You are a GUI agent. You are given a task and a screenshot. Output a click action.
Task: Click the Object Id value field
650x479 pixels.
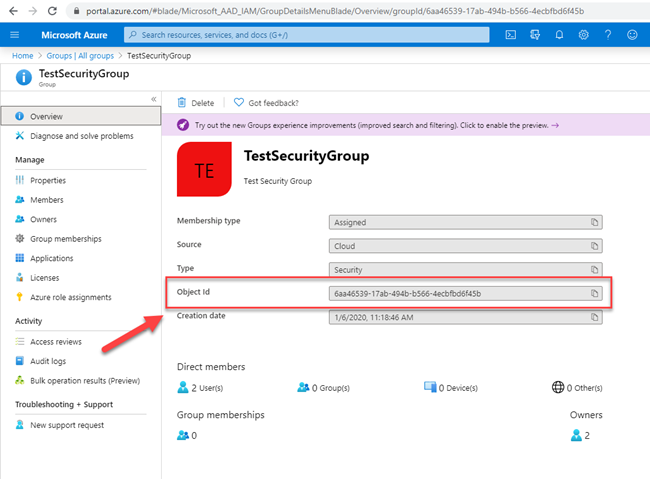(x=465, y=293)
